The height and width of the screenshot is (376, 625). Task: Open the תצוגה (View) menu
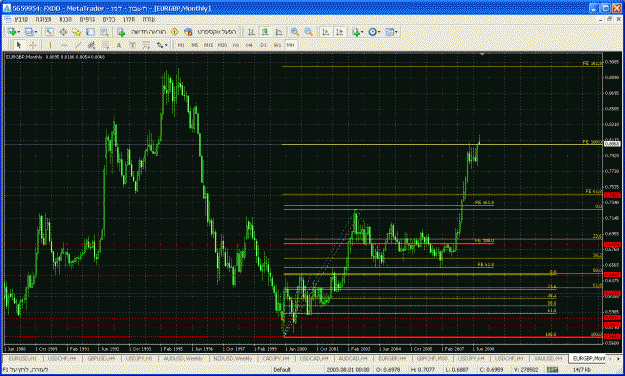(x=43, y=19)
